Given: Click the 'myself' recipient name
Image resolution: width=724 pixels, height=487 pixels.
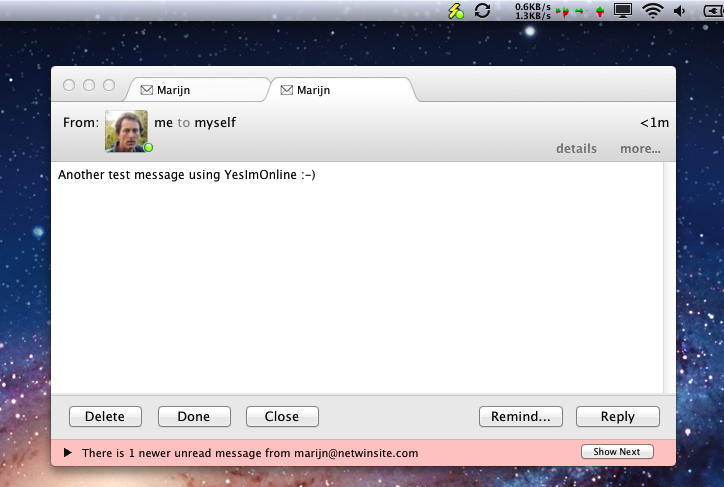Looking at the screenshot, I should point(215,123).
